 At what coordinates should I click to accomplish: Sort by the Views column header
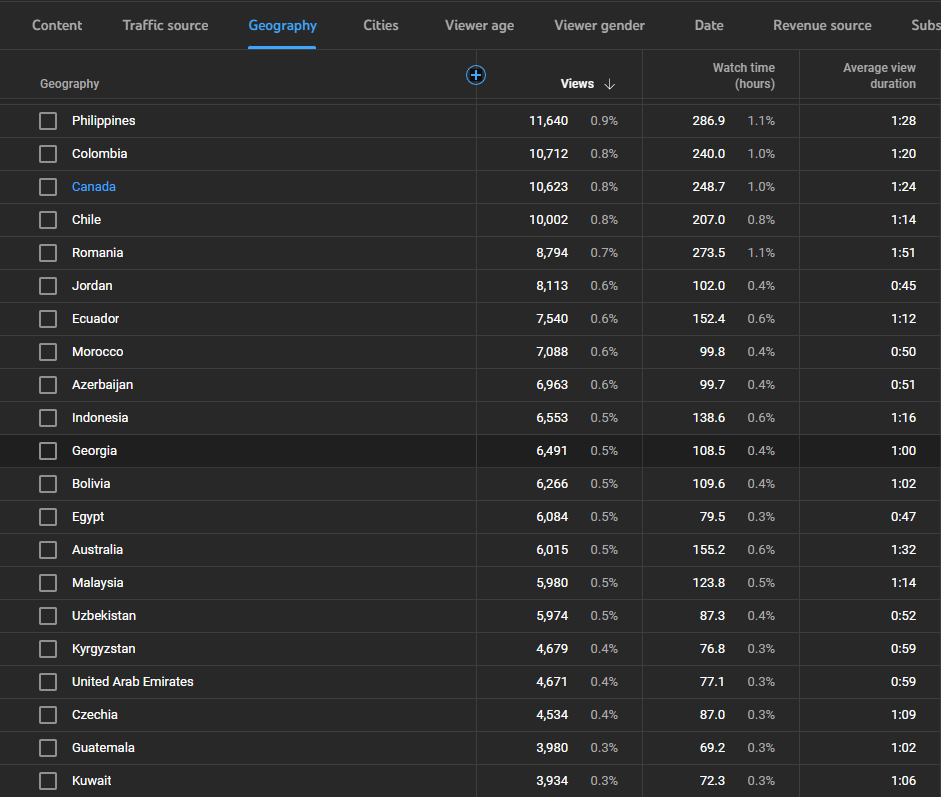(x=577, y=84)
